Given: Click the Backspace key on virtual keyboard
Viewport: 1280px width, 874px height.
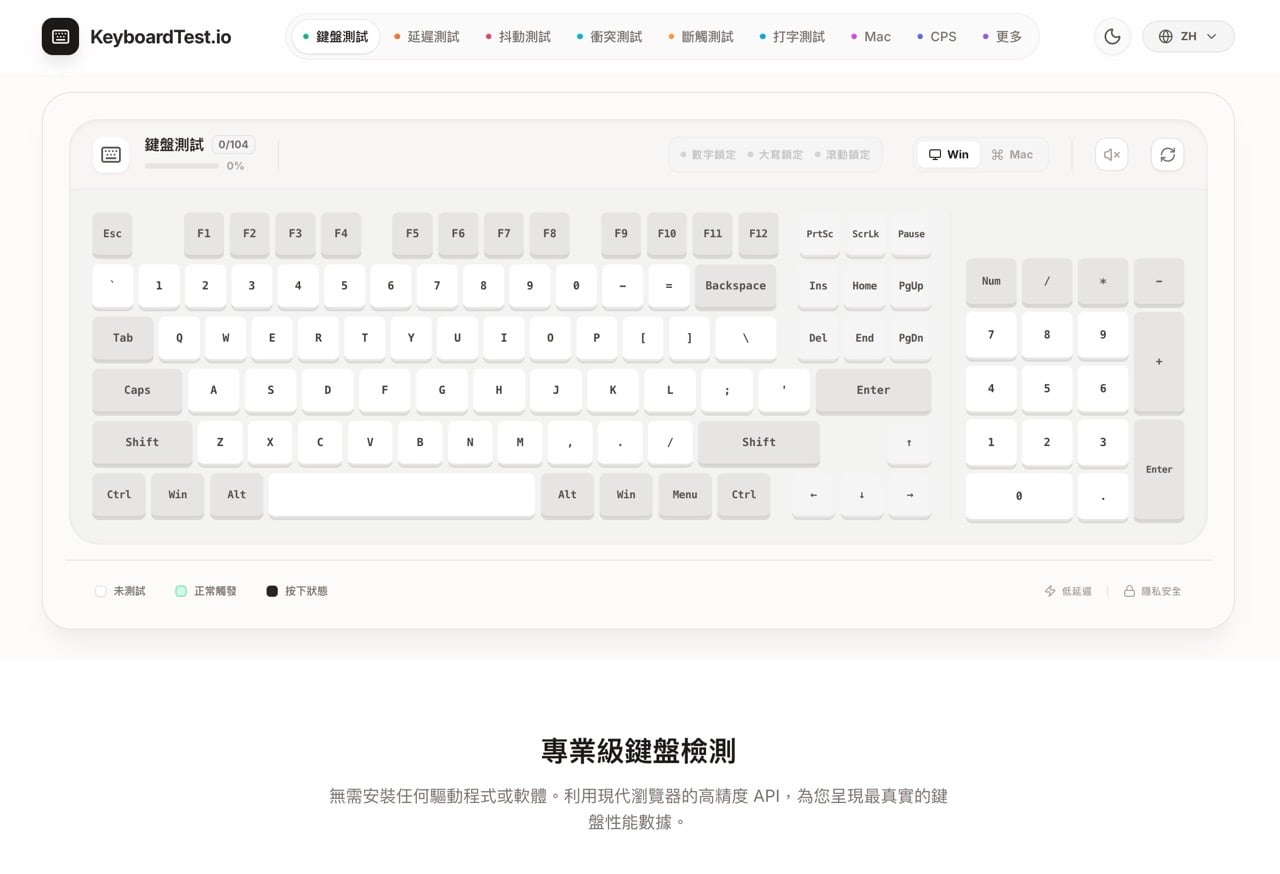Looking at the screenshot, I should (x=735, y=286).
